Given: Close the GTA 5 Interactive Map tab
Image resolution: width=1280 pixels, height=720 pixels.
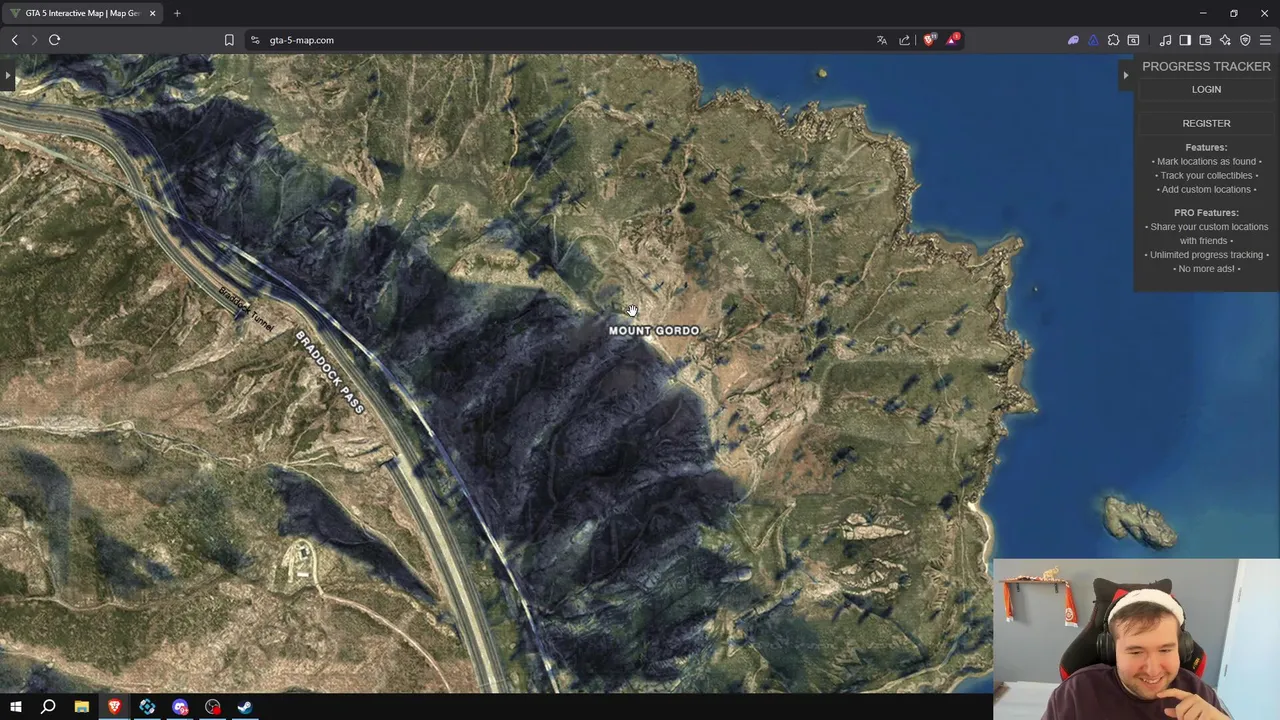Looking at the screenshot, I should [x=153, y=13].
